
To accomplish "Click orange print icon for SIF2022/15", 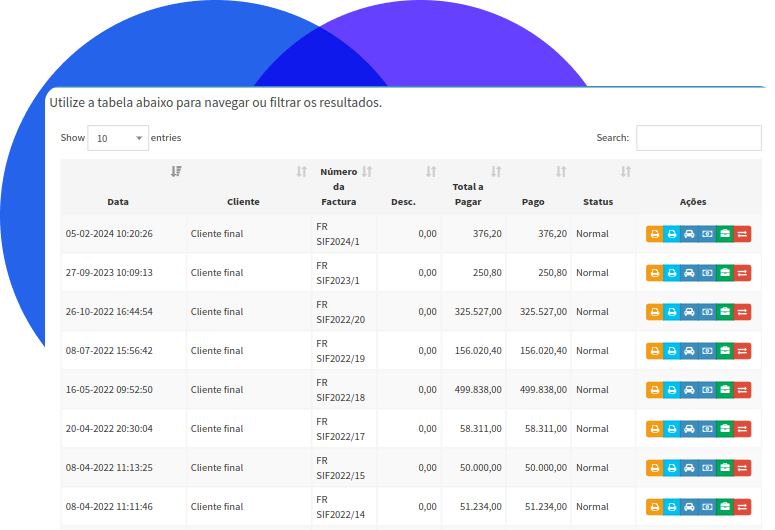I will click(654, 468).
